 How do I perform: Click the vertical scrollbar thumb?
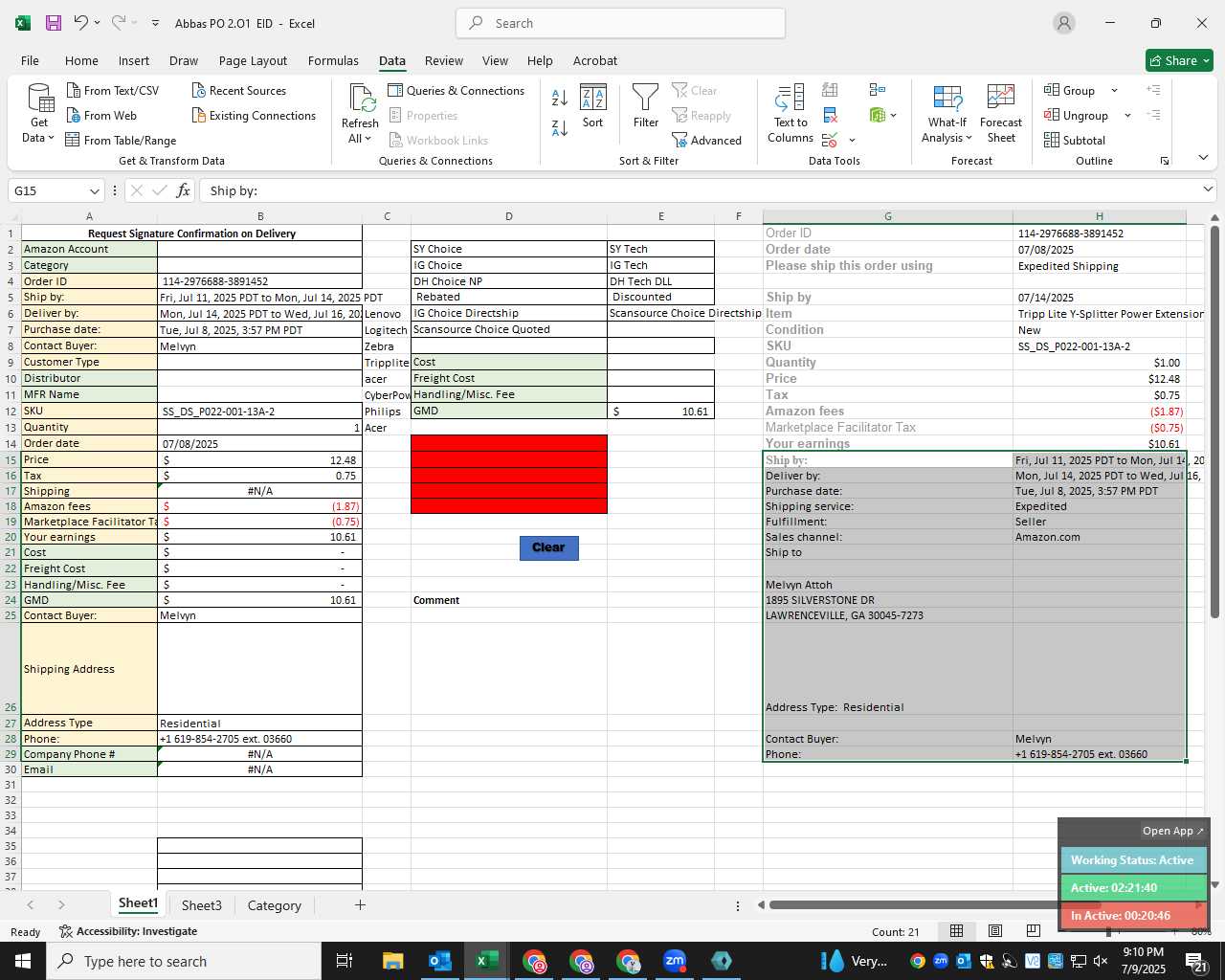pyautogui.click(x=1214, y=421)
